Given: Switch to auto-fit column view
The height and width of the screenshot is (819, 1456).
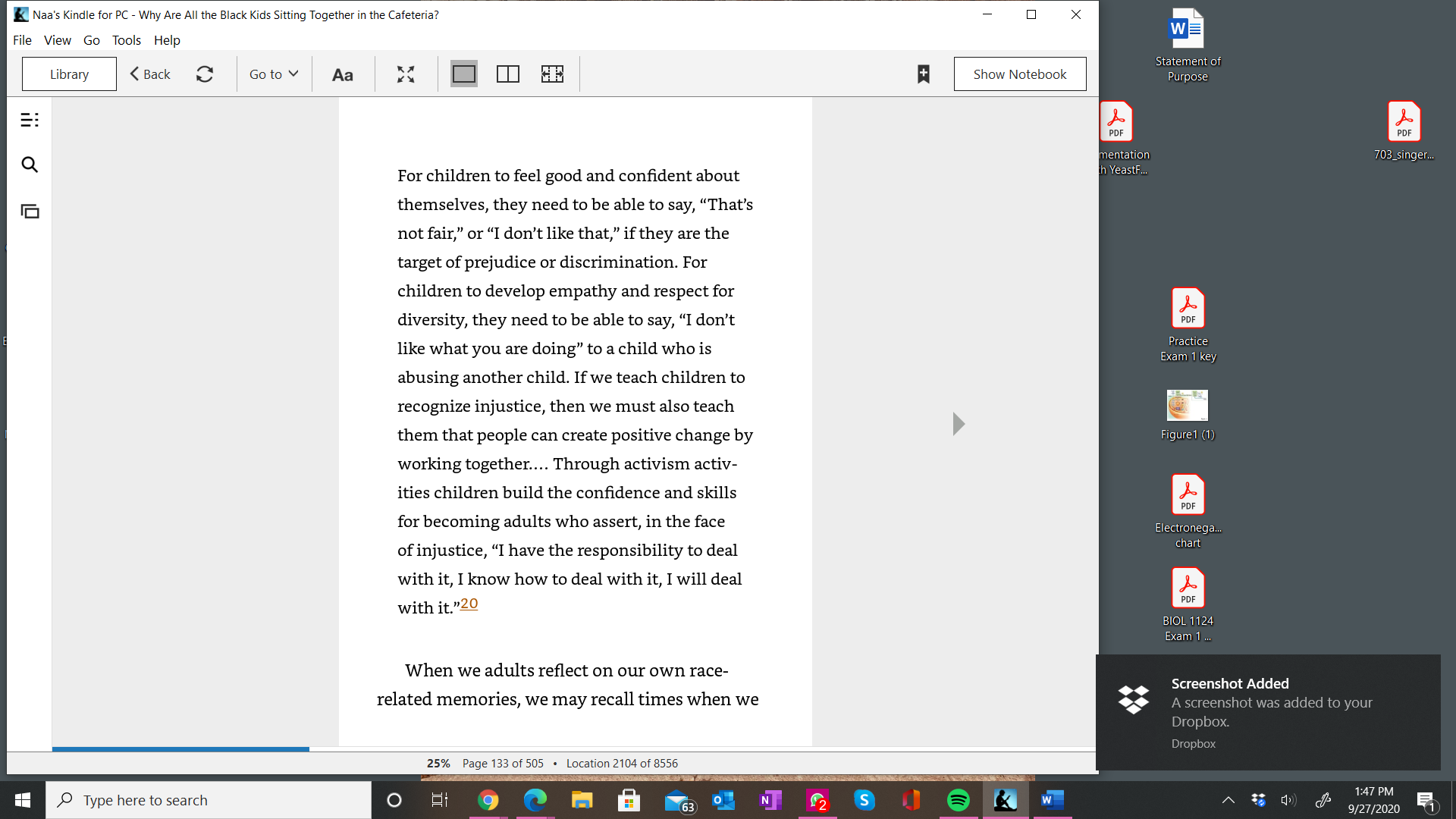Looking at the screenshot, I should pyautogui.click(x=552, y=74).
